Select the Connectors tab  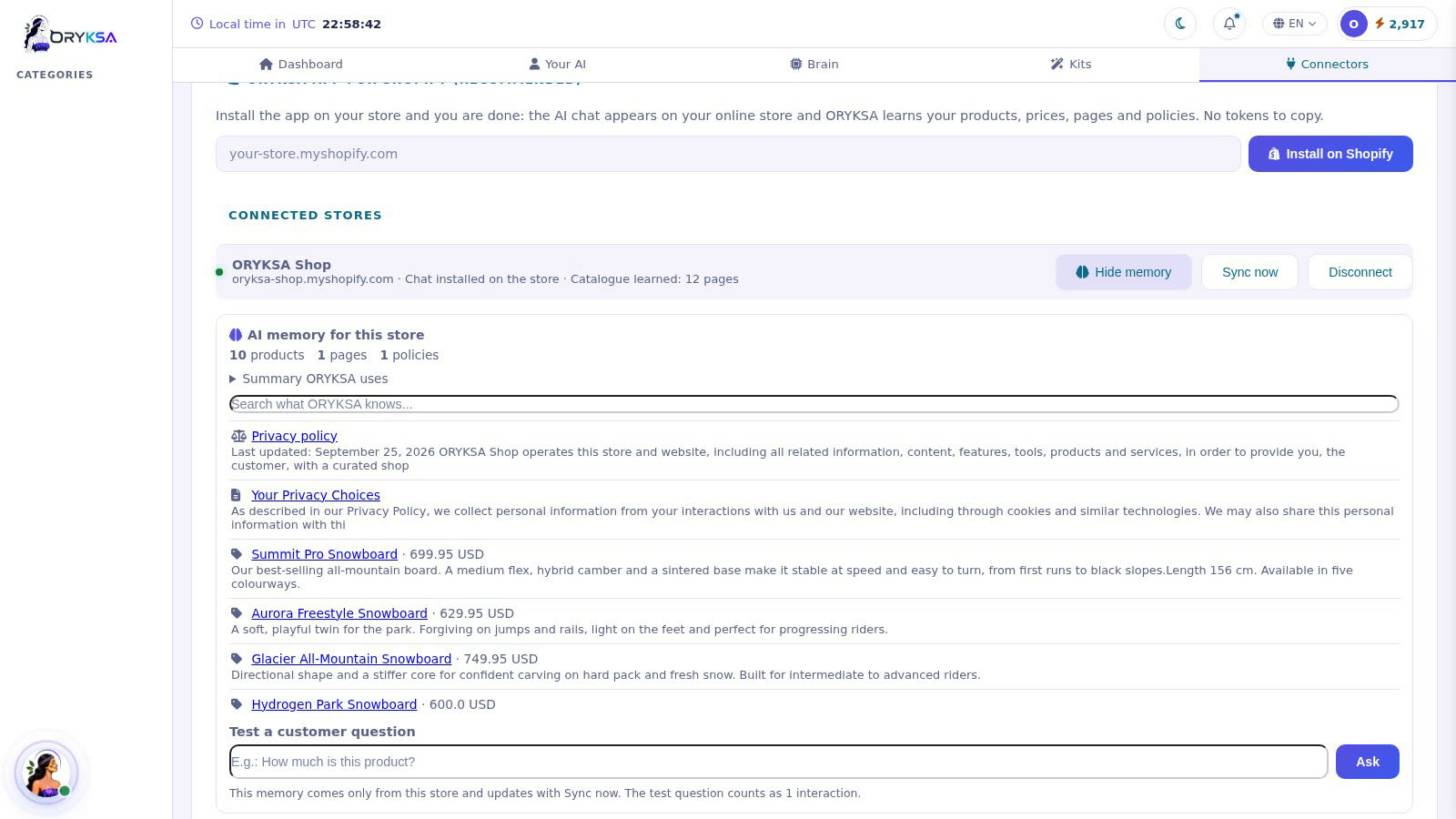coord(1327,64)
